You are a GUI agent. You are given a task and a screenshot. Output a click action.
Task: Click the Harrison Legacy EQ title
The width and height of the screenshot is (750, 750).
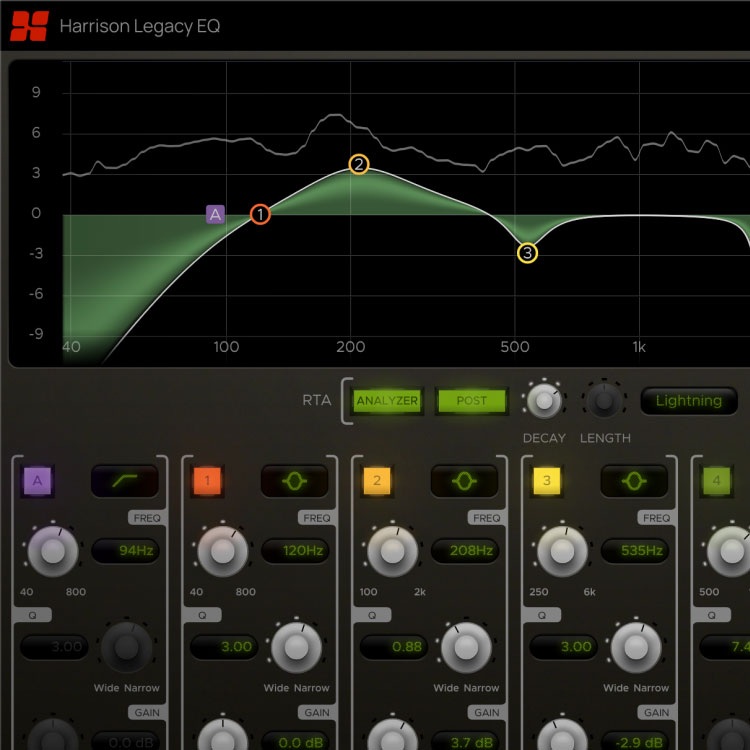(x=140, y=26)
